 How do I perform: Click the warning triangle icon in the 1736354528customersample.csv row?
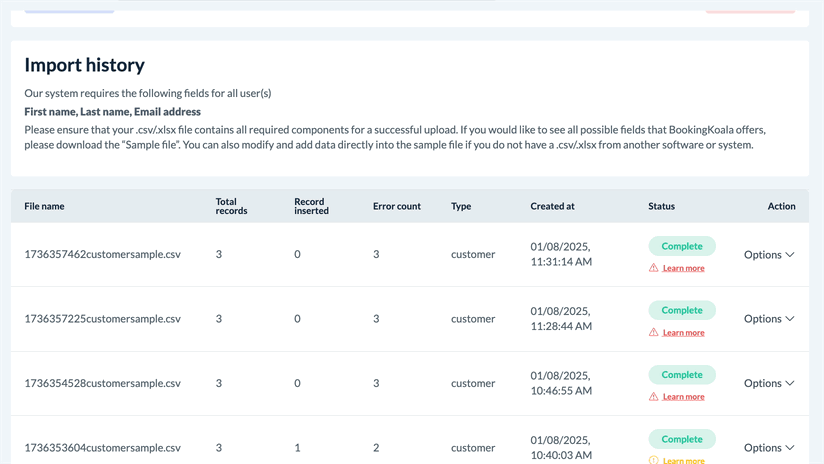(653, 396)
